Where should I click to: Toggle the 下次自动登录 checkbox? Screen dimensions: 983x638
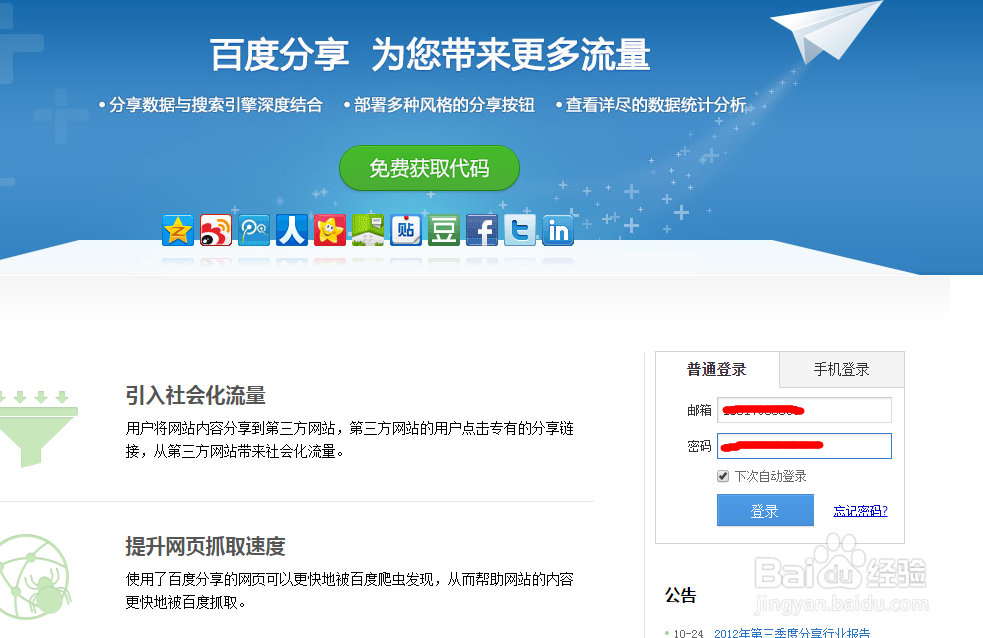pos(723,476)
